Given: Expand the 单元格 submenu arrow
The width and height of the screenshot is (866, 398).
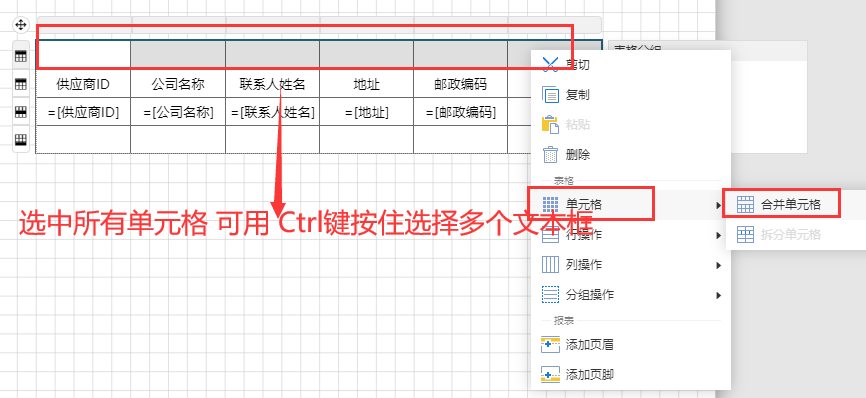Looking at the screenshot, I should click(719, 205).
